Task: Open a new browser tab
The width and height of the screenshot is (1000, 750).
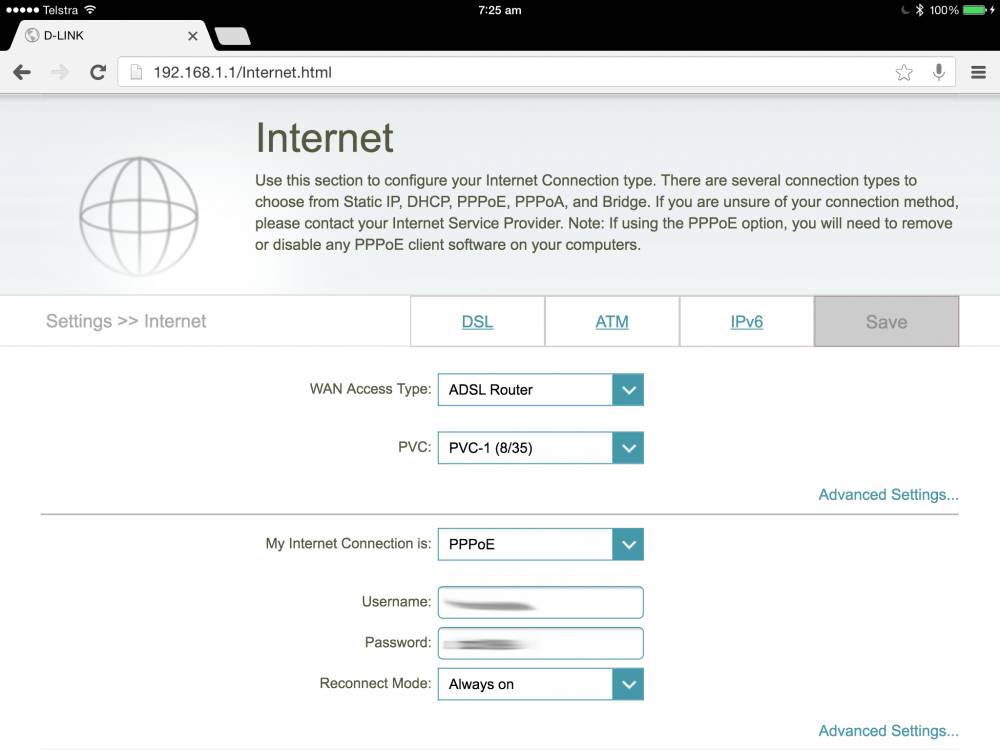Action: (x=233, y=36)
